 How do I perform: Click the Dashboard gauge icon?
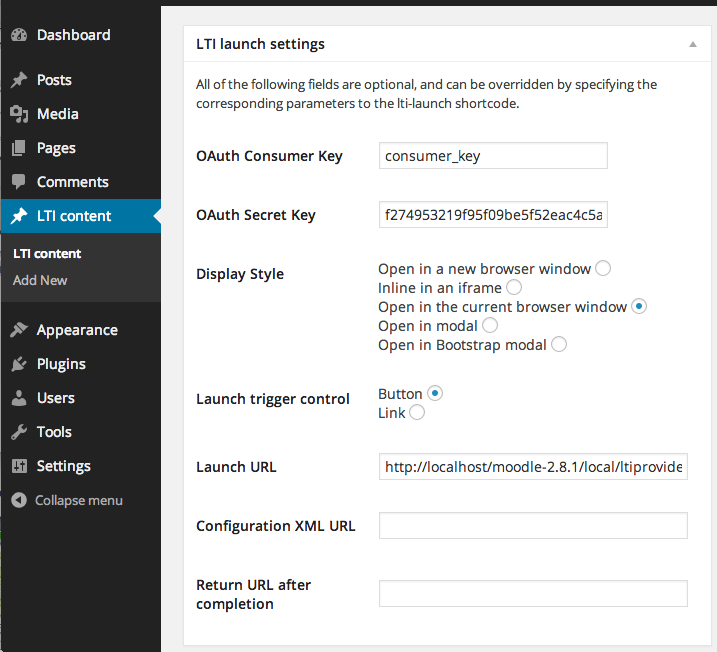point(19,35)
